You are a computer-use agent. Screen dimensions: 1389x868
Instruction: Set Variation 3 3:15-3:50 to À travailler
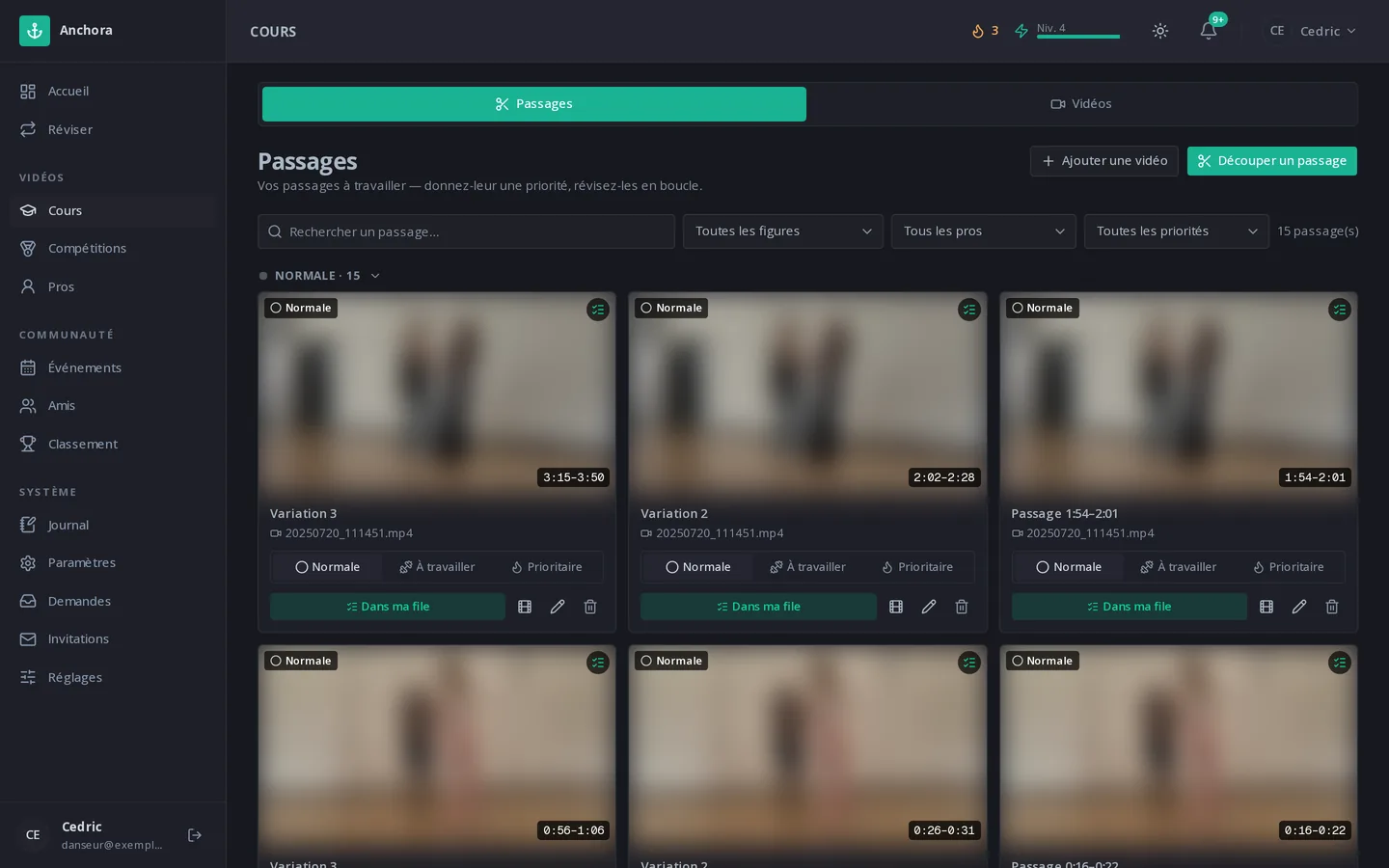pos(437,567)
